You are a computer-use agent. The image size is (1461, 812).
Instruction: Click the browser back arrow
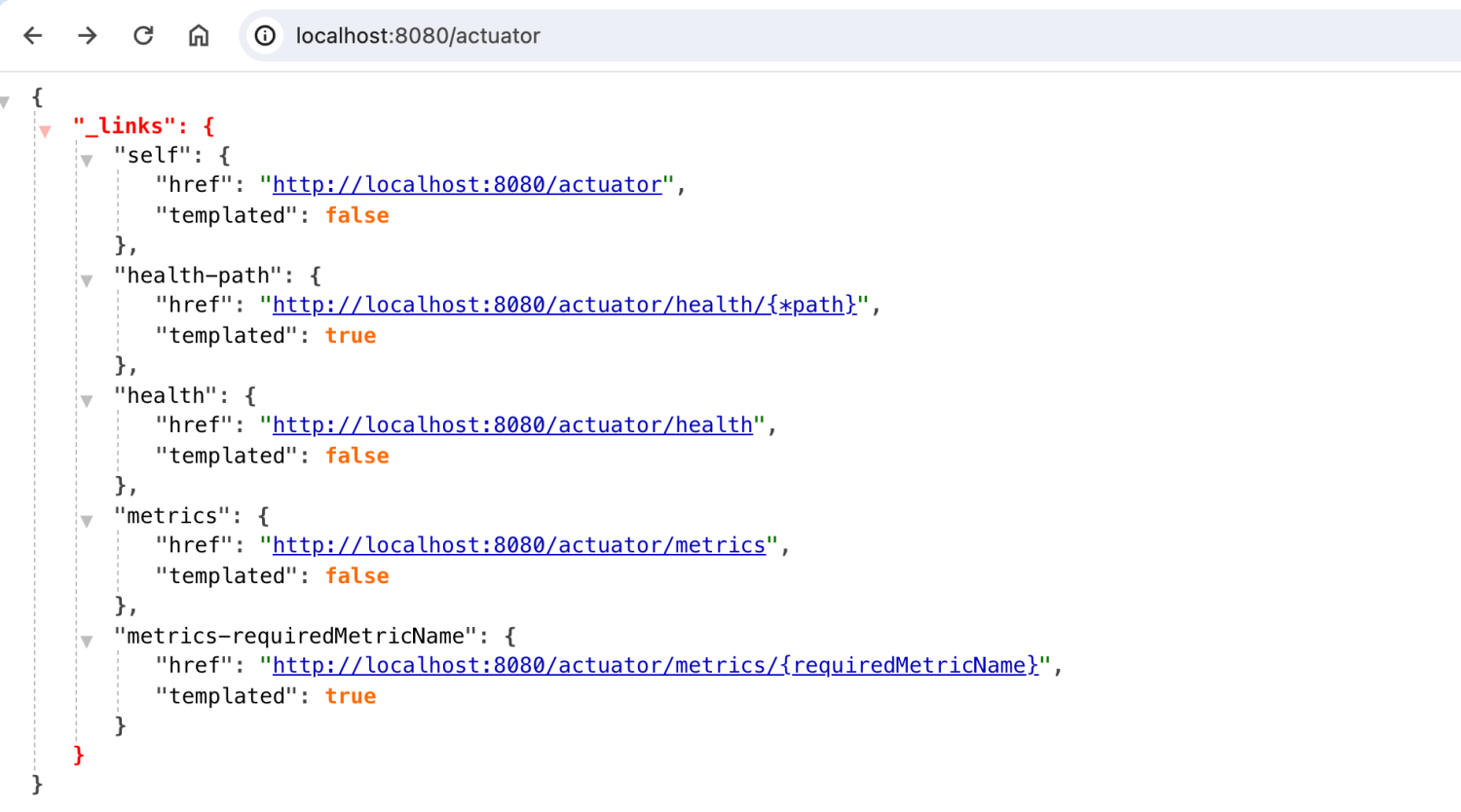[33, 36]
